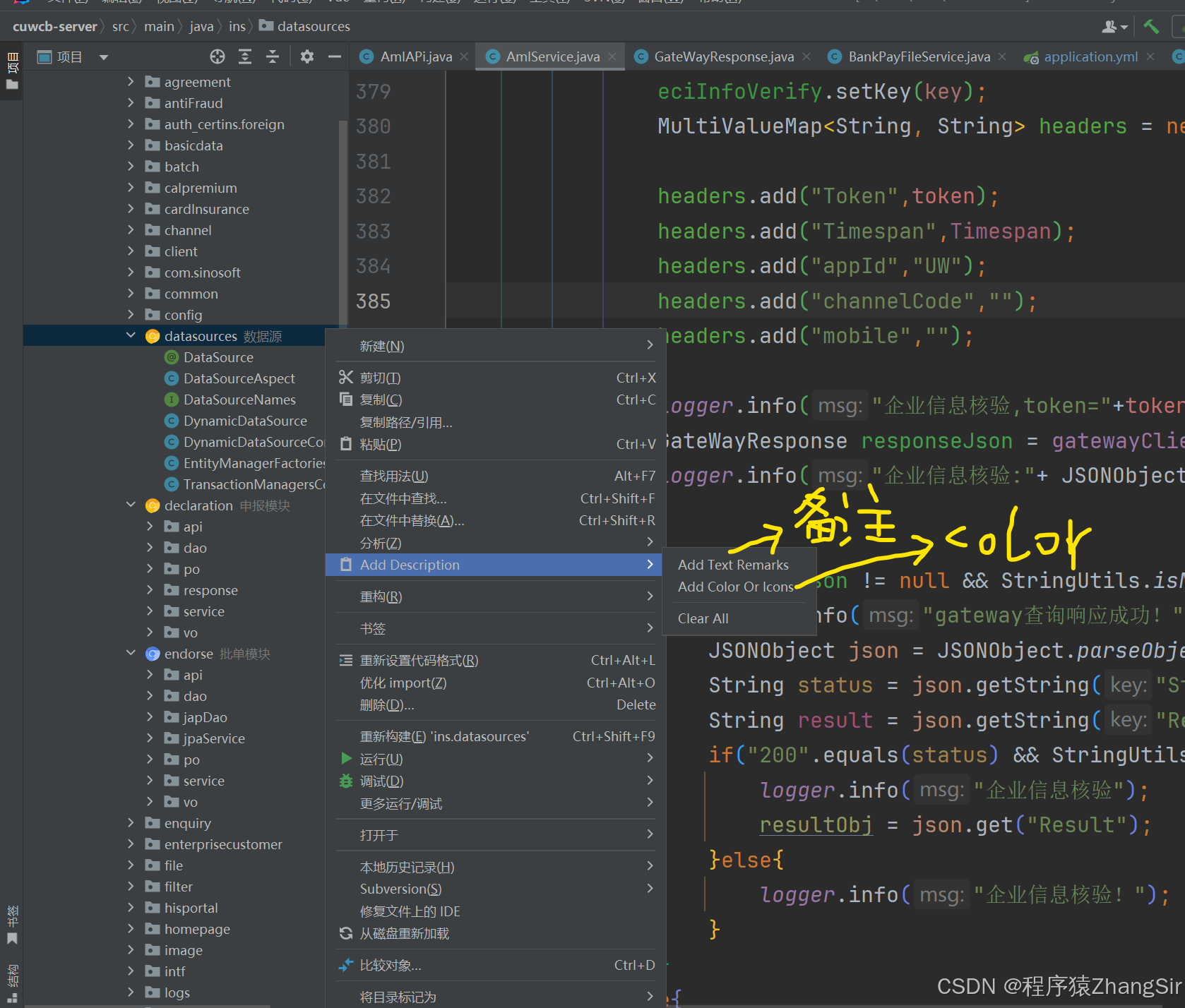Click the java breadcrumb segment

click(x=201, y=27)
